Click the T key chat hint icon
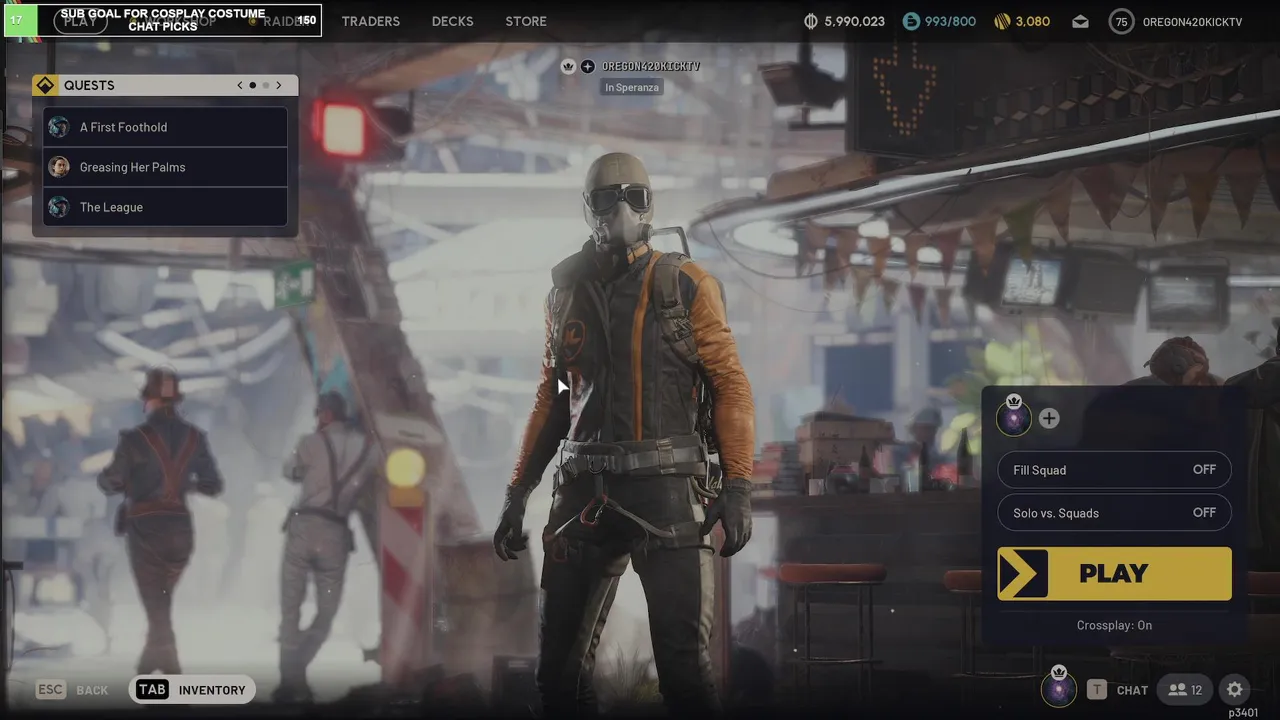1280x720 pixels. click(1097, 689)
